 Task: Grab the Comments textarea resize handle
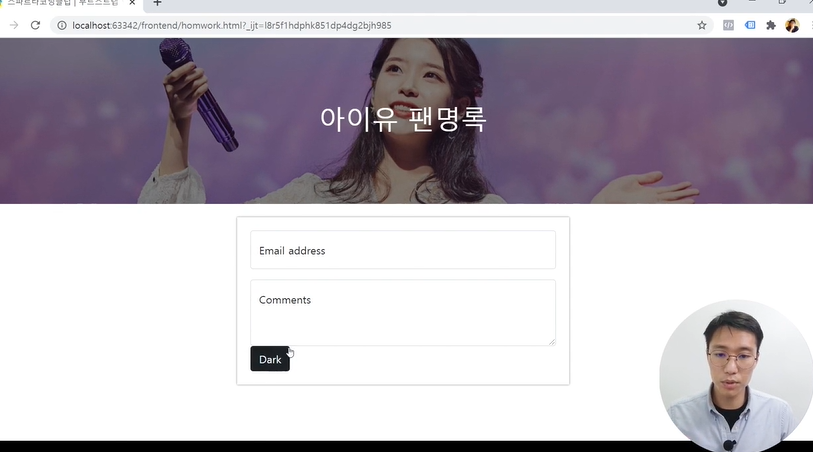pyautogui.click(x=552, y=342)
